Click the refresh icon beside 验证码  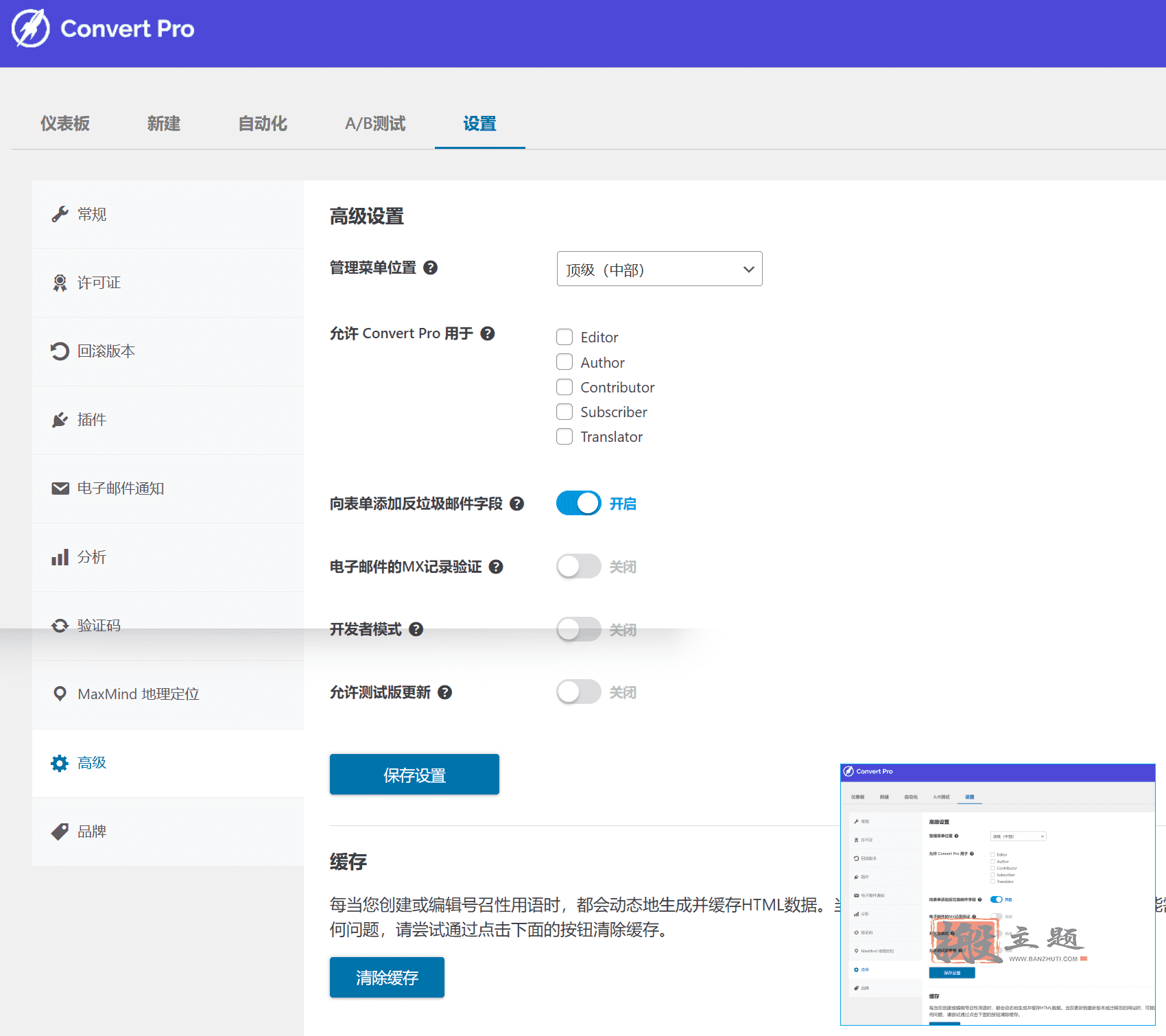click(x=60, y=626)
